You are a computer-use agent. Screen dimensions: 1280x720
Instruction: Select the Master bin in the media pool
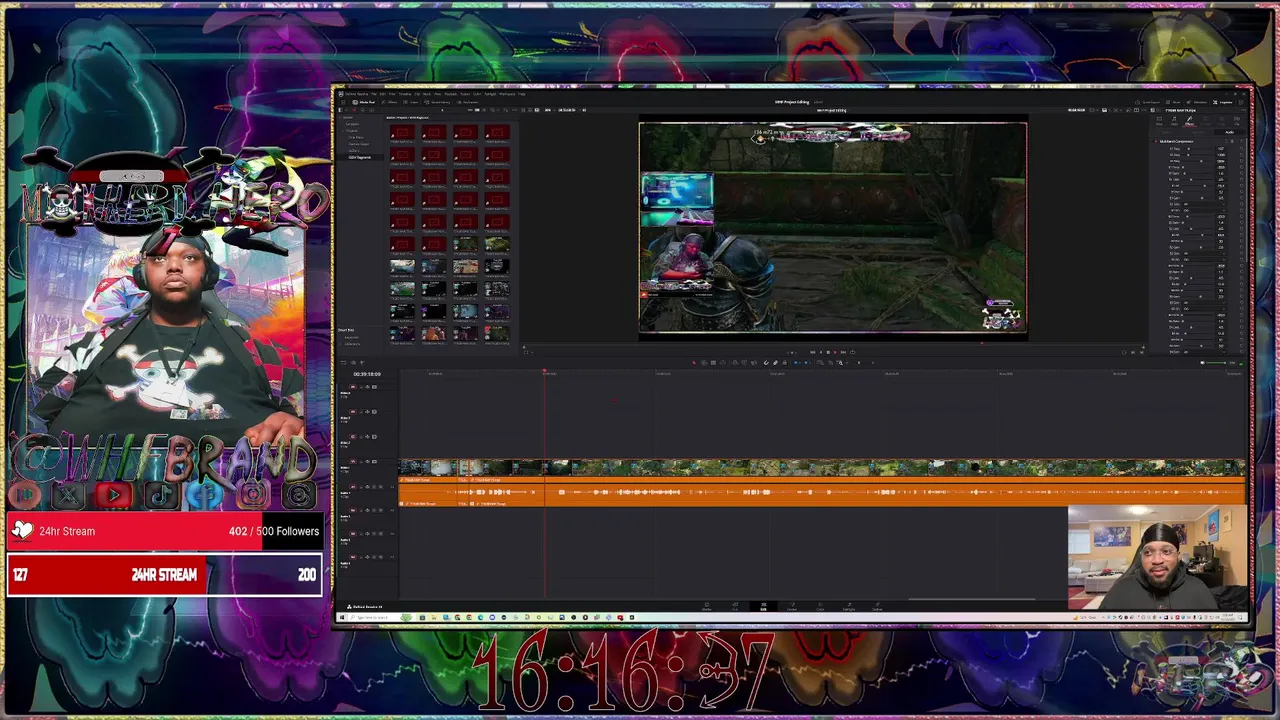[x=348, y=118]
